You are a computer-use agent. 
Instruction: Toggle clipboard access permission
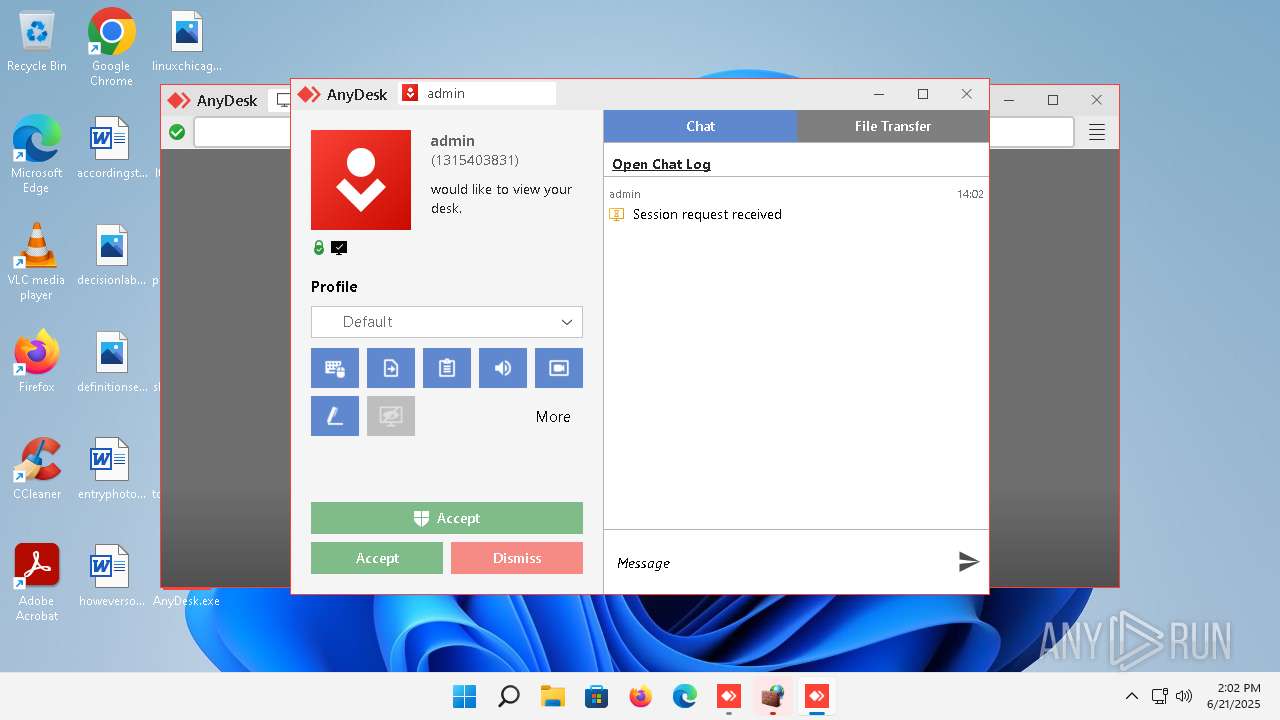coord(447,368)
